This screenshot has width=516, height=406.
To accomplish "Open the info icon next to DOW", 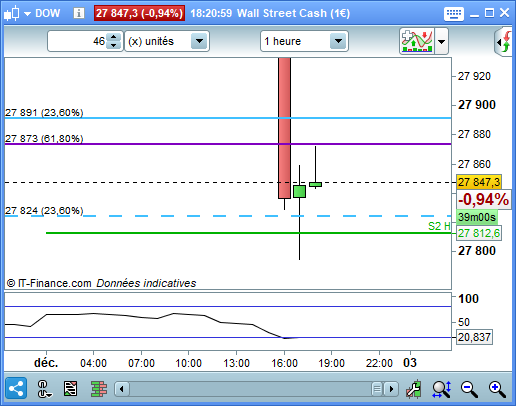I will (79, 13).
